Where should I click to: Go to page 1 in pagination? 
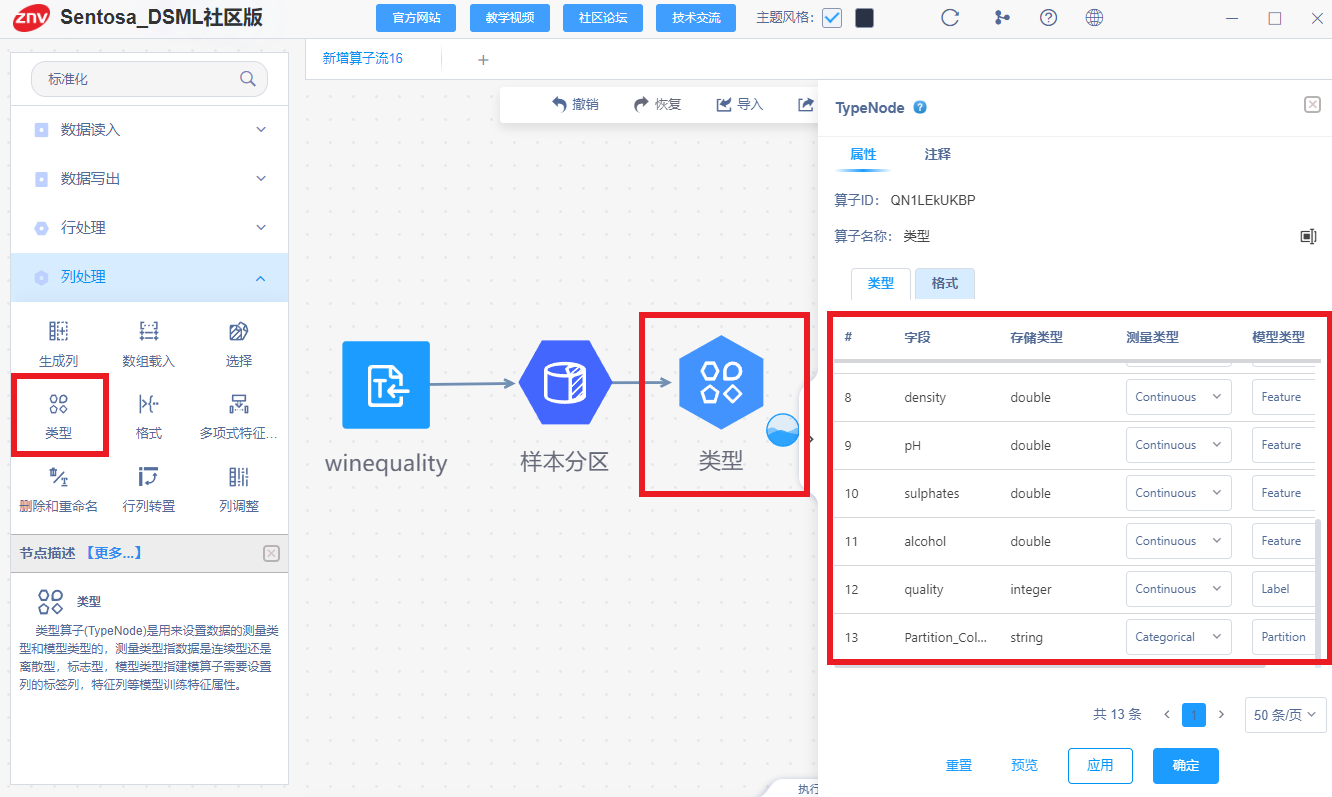tap(1194, 715)
